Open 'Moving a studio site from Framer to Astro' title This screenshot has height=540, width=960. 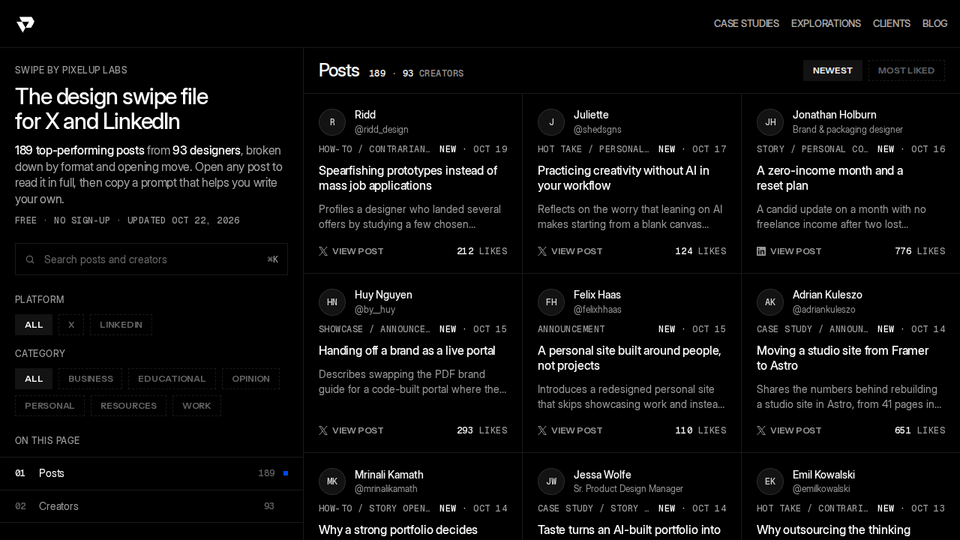(842, 358)
